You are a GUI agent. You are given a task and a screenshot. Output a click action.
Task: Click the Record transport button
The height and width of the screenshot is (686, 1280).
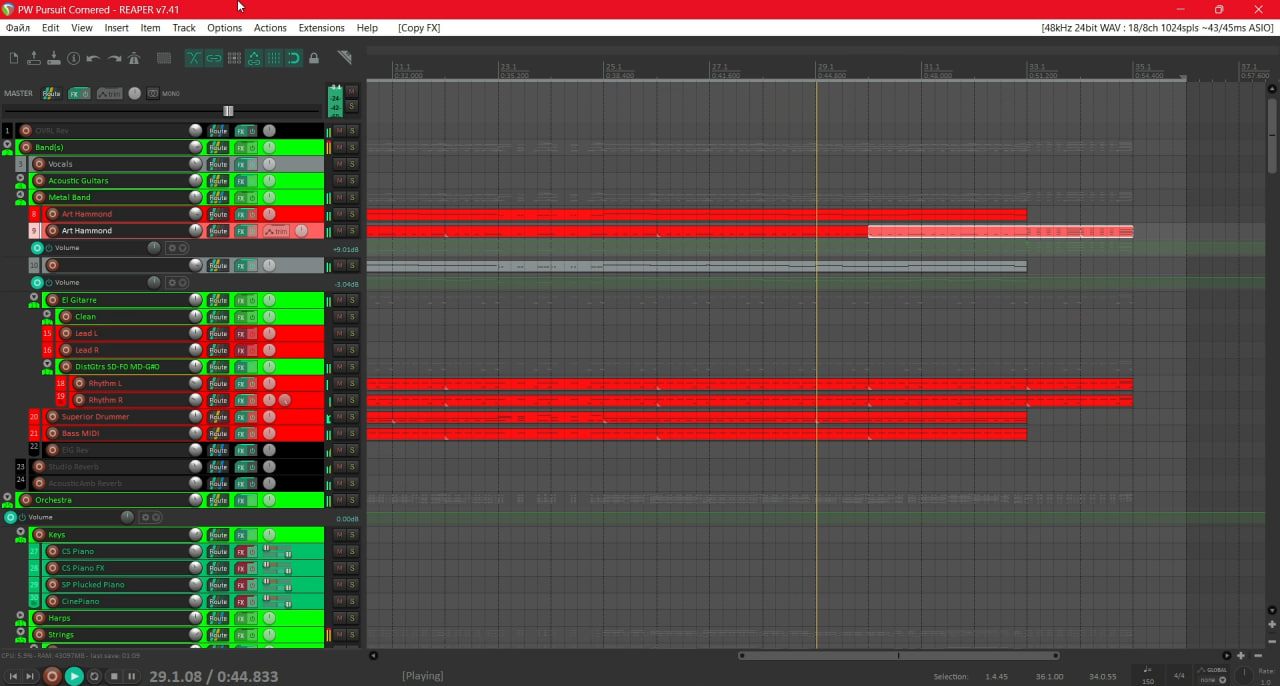(52, 676)
